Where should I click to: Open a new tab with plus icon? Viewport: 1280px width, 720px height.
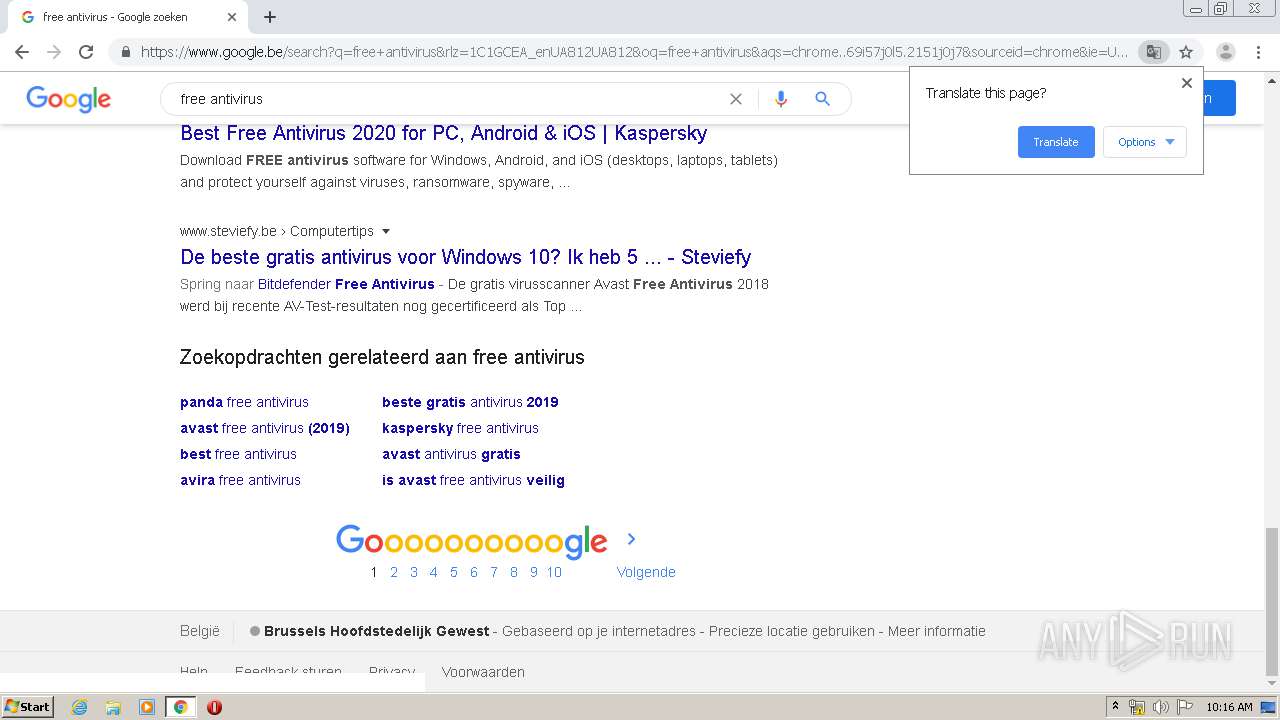coord(270,17)
